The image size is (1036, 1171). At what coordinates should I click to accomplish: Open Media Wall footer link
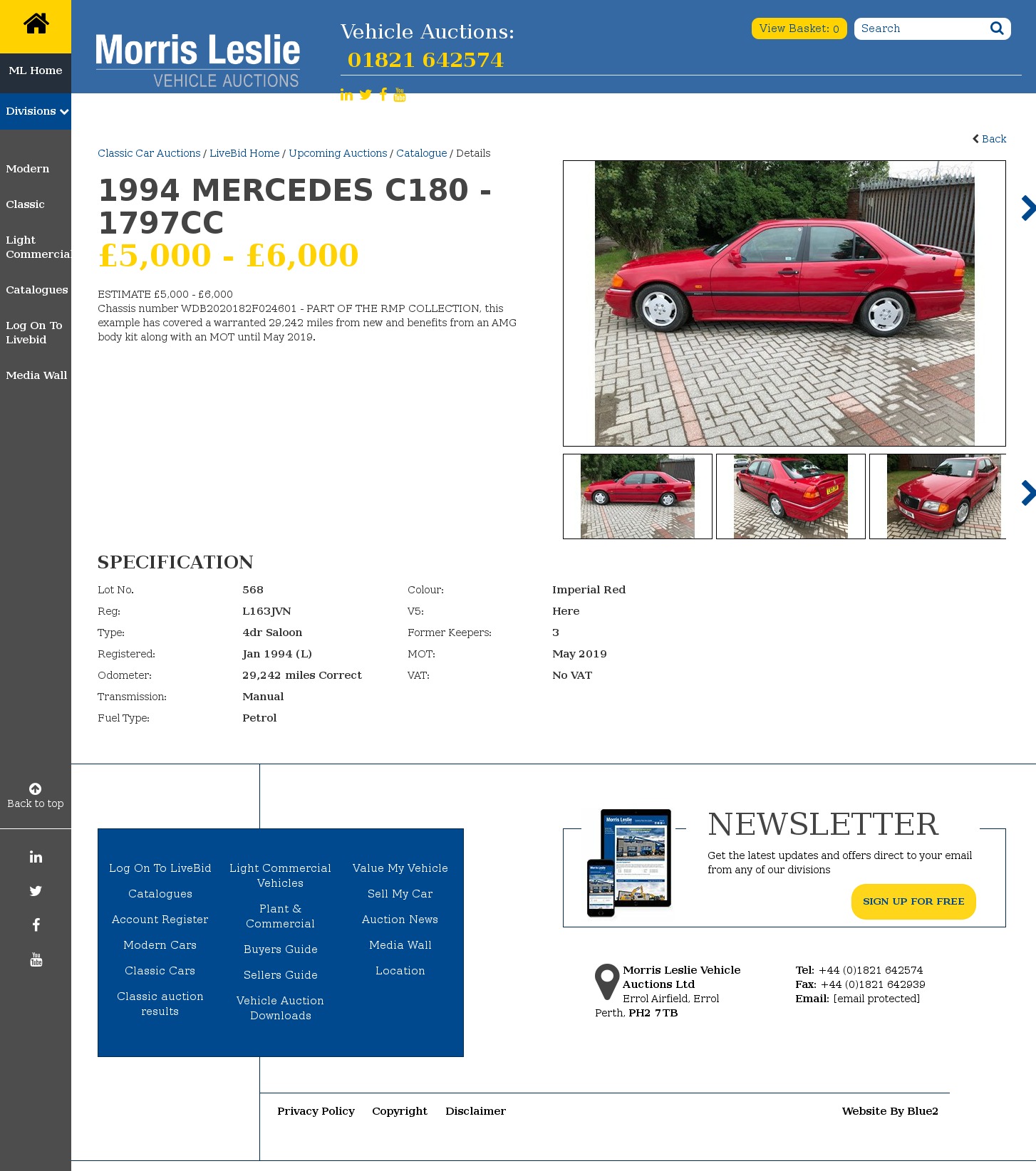(x=400, y=945)
